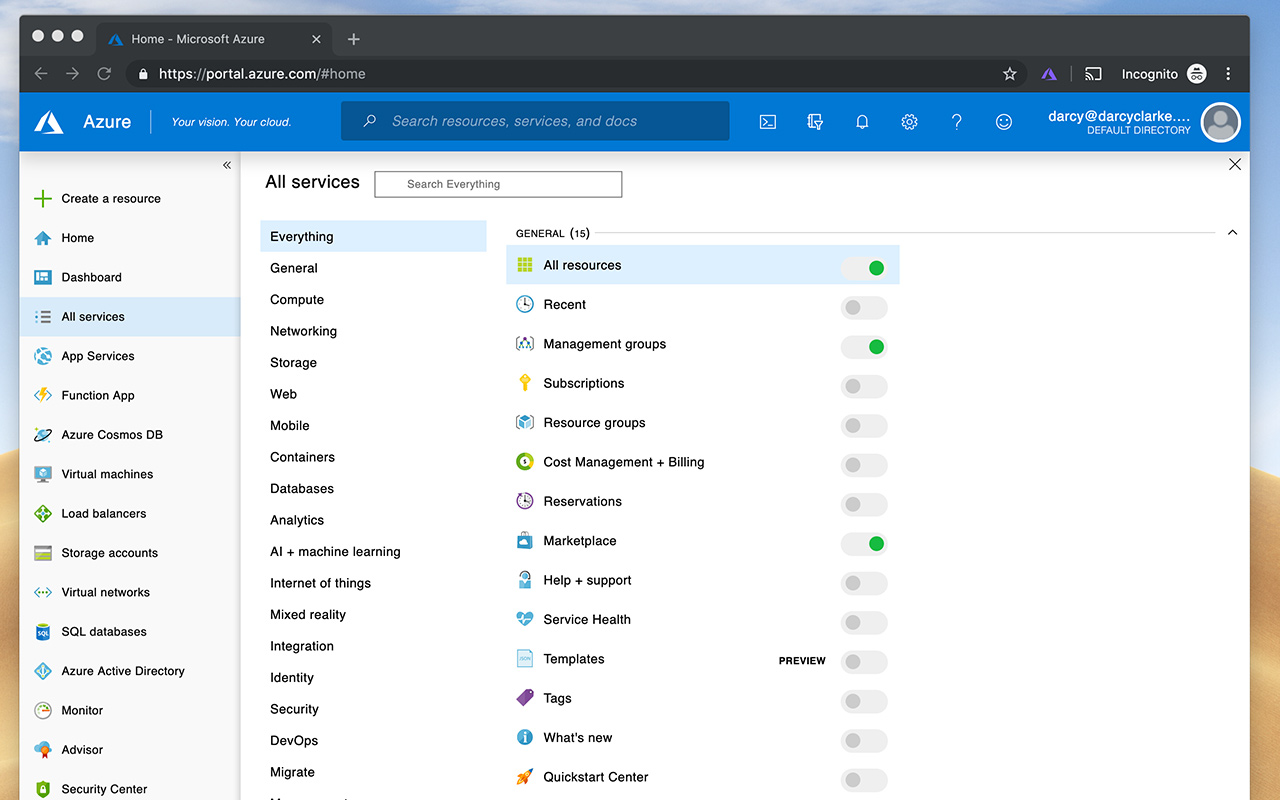The width and height of the screenshot is (1280, 800).
Task: Open All services in the sidebar
Action: click(x=130, y=317)
